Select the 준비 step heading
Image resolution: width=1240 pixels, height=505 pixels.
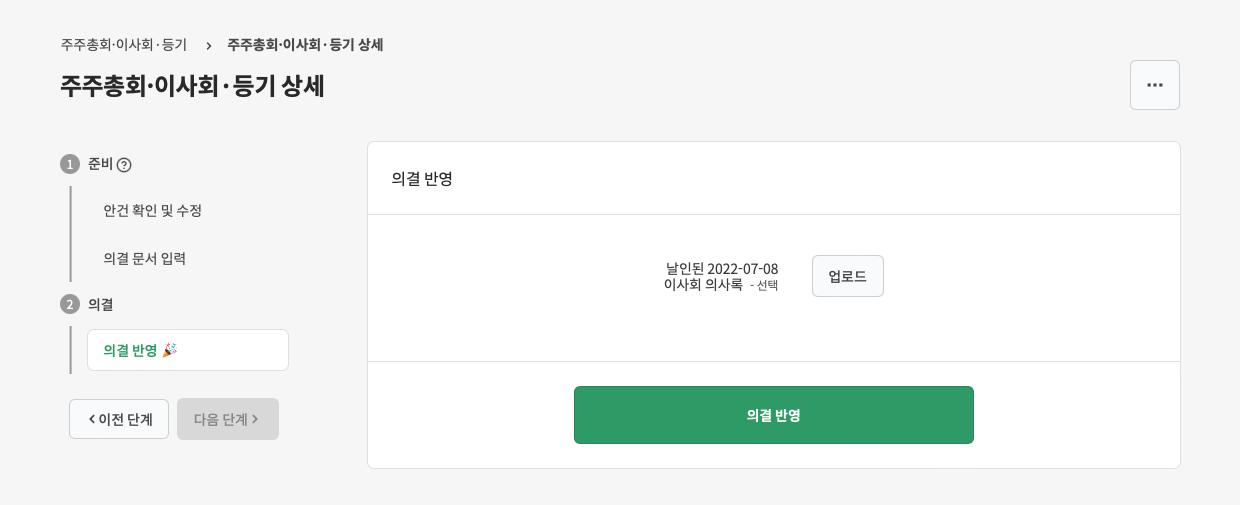coord(100,164)
